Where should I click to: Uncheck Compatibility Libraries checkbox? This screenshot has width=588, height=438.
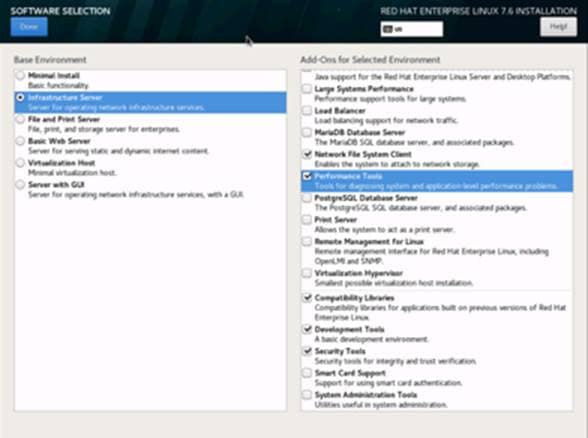point(307,298)
